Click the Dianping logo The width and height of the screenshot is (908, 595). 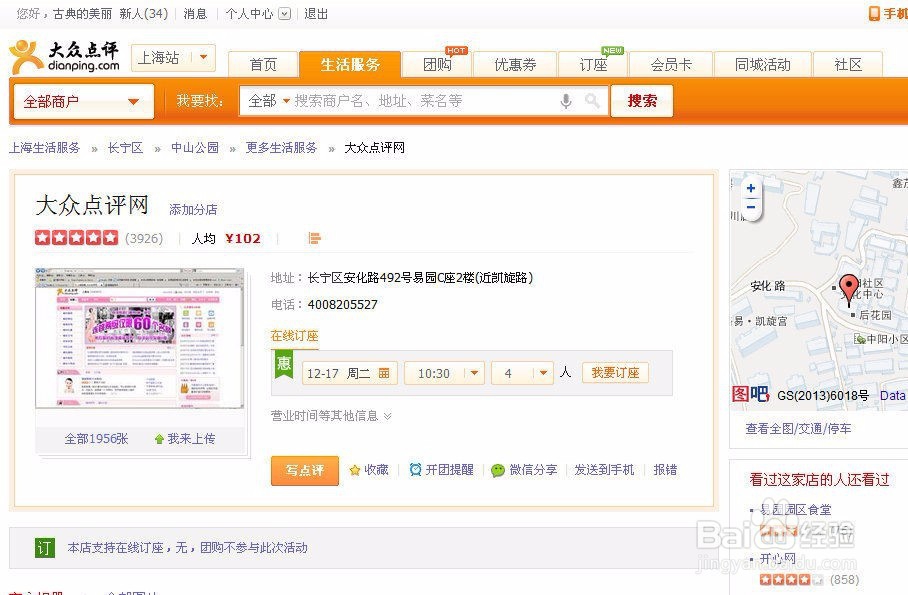click(65, 57)
